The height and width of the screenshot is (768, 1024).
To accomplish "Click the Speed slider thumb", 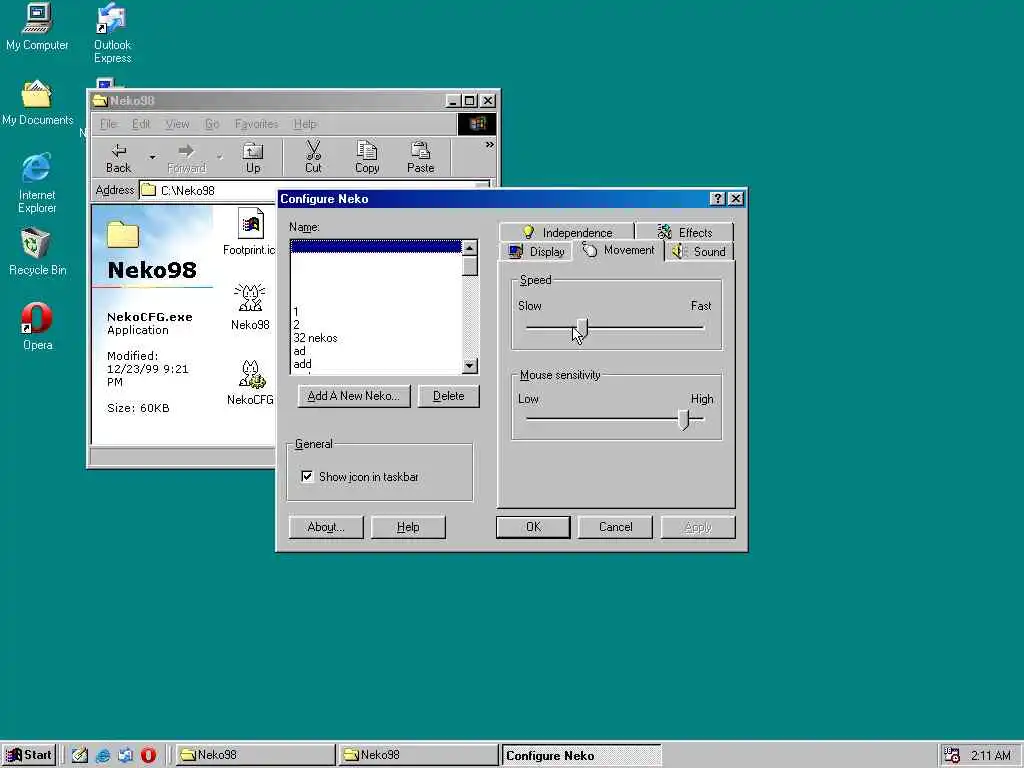I will [582, 328].
